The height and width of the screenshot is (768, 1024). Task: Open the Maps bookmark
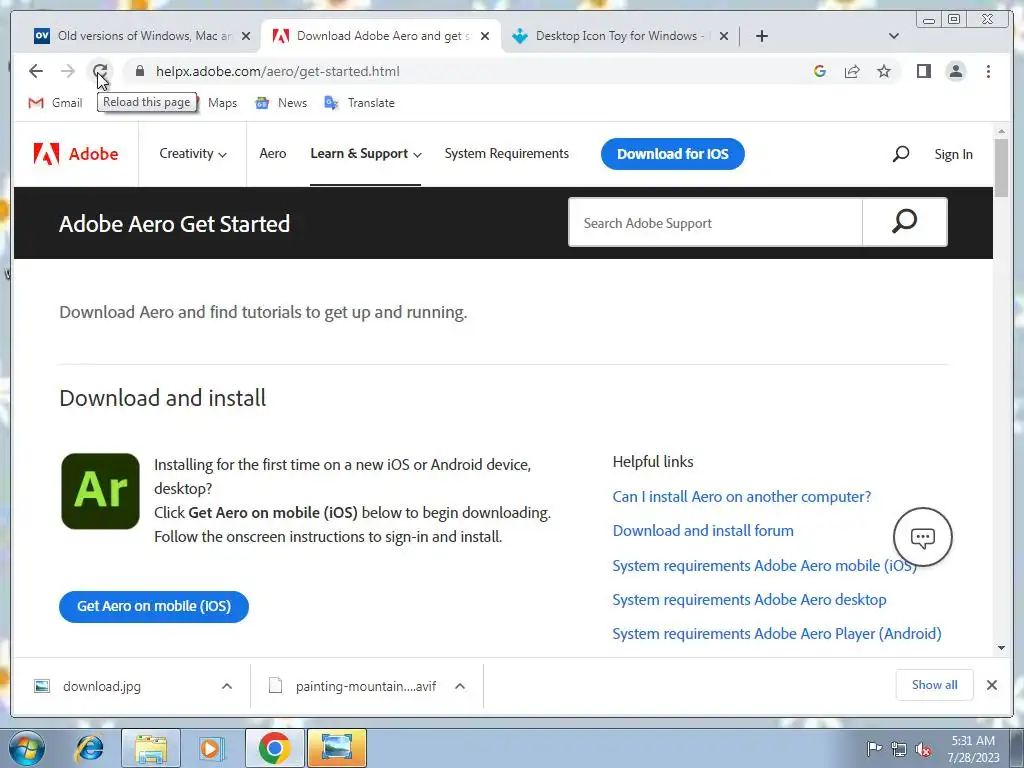coord(222,103)
